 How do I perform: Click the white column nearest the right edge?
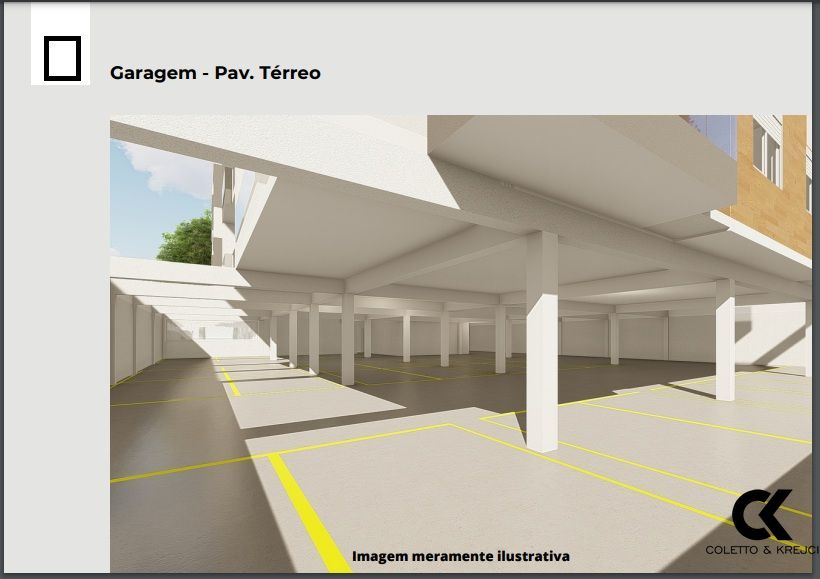tap(724, 338)
